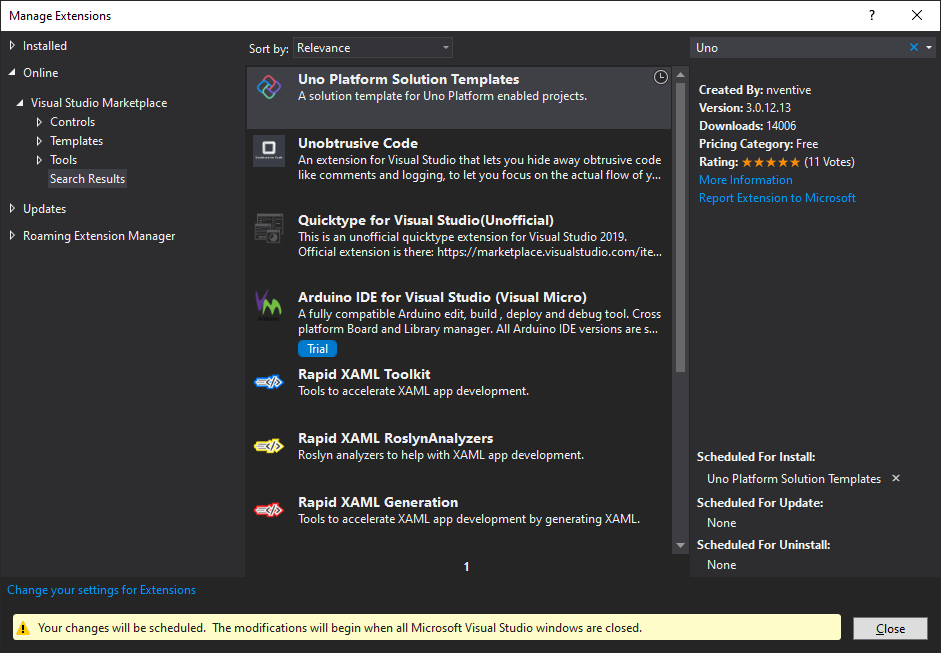Click the scrollbar up arrow in results
Viewport: 941px width, 653px height.
click(x=680, y=75)
